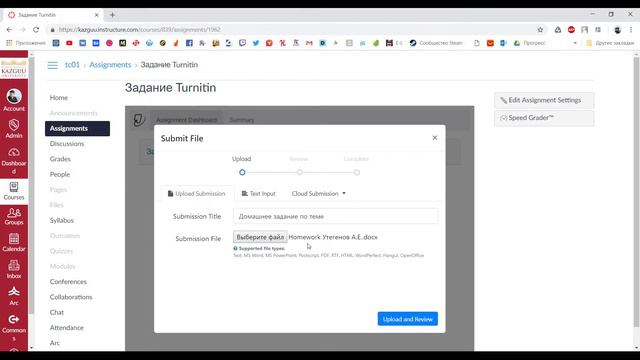Follow the Assignments breadcrumb link
The height and width of the screenshot is (360, 640).
tap(110, 65)
